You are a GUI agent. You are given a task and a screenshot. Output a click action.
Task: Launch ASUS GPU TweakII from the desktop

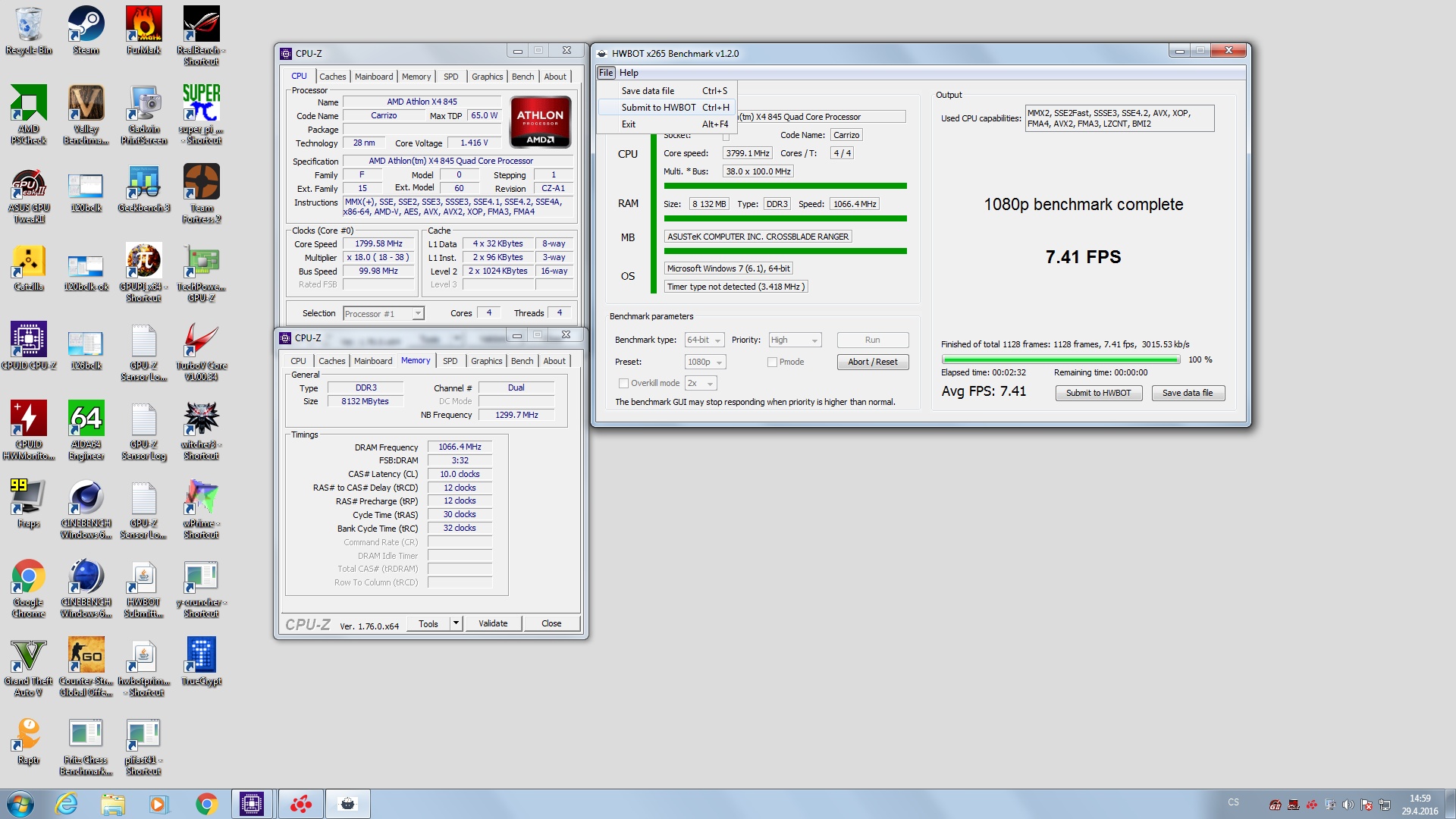click(x=29, y=193)
